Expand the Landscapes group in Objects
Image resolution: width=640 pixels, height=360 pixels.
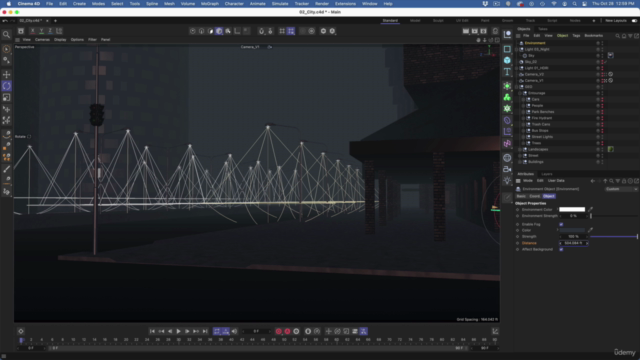coord(520,149)
